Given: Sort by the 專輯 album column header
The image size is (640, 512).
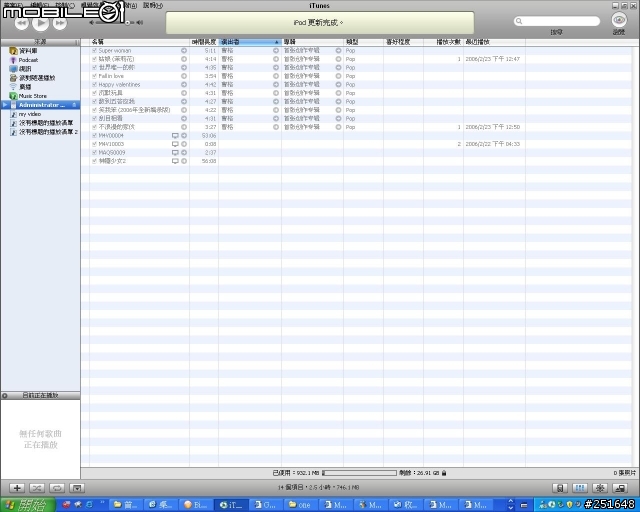Looking at the screenshot, I should pos(312,42).
